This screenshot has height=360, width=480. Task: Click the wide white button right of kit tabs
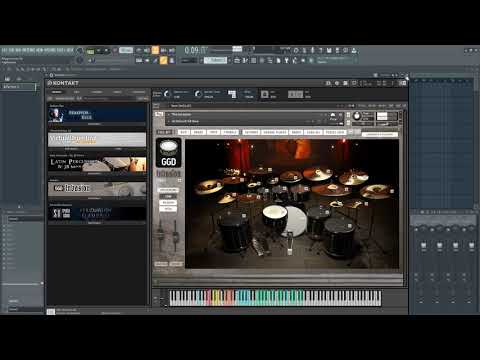(x=380, y=134)
